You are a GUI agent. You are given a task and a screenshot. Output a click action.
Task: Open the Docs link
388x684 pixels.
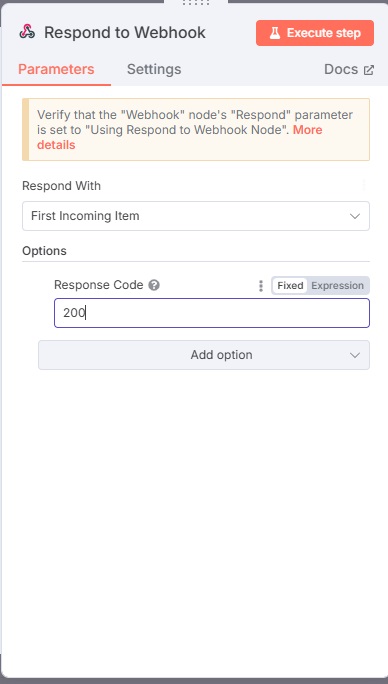pyautogui.click(x=341, y=69)
